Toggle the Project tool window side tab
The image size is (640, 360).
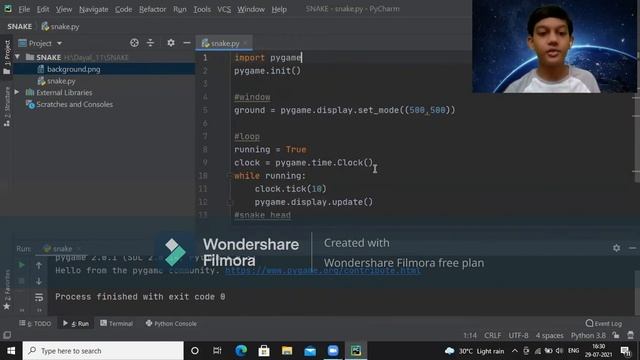[7, 57]
